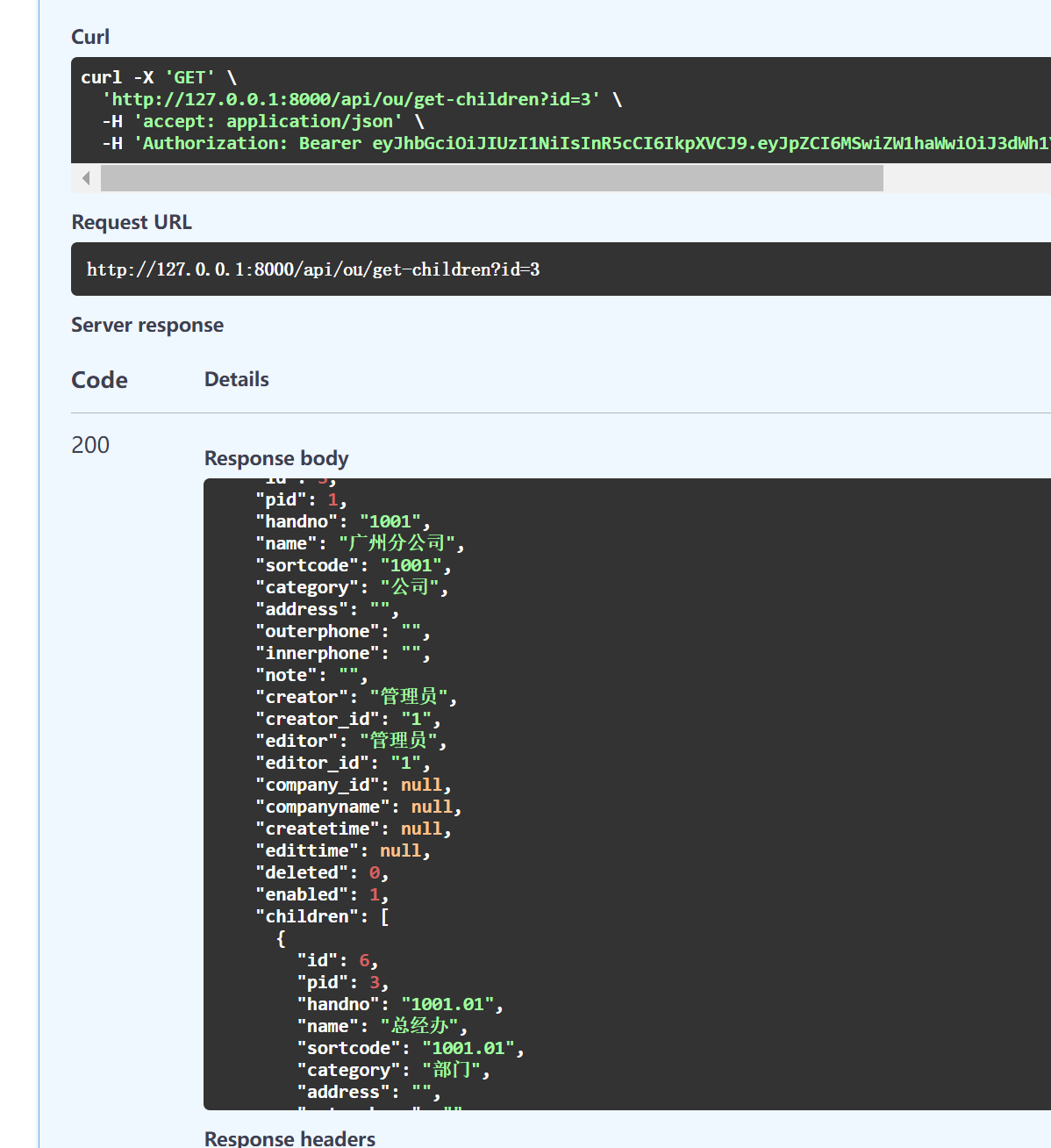Click the Response headers heading
The width and height of the screenshot is (1051, 1148).
click(x=290, y=1138)
